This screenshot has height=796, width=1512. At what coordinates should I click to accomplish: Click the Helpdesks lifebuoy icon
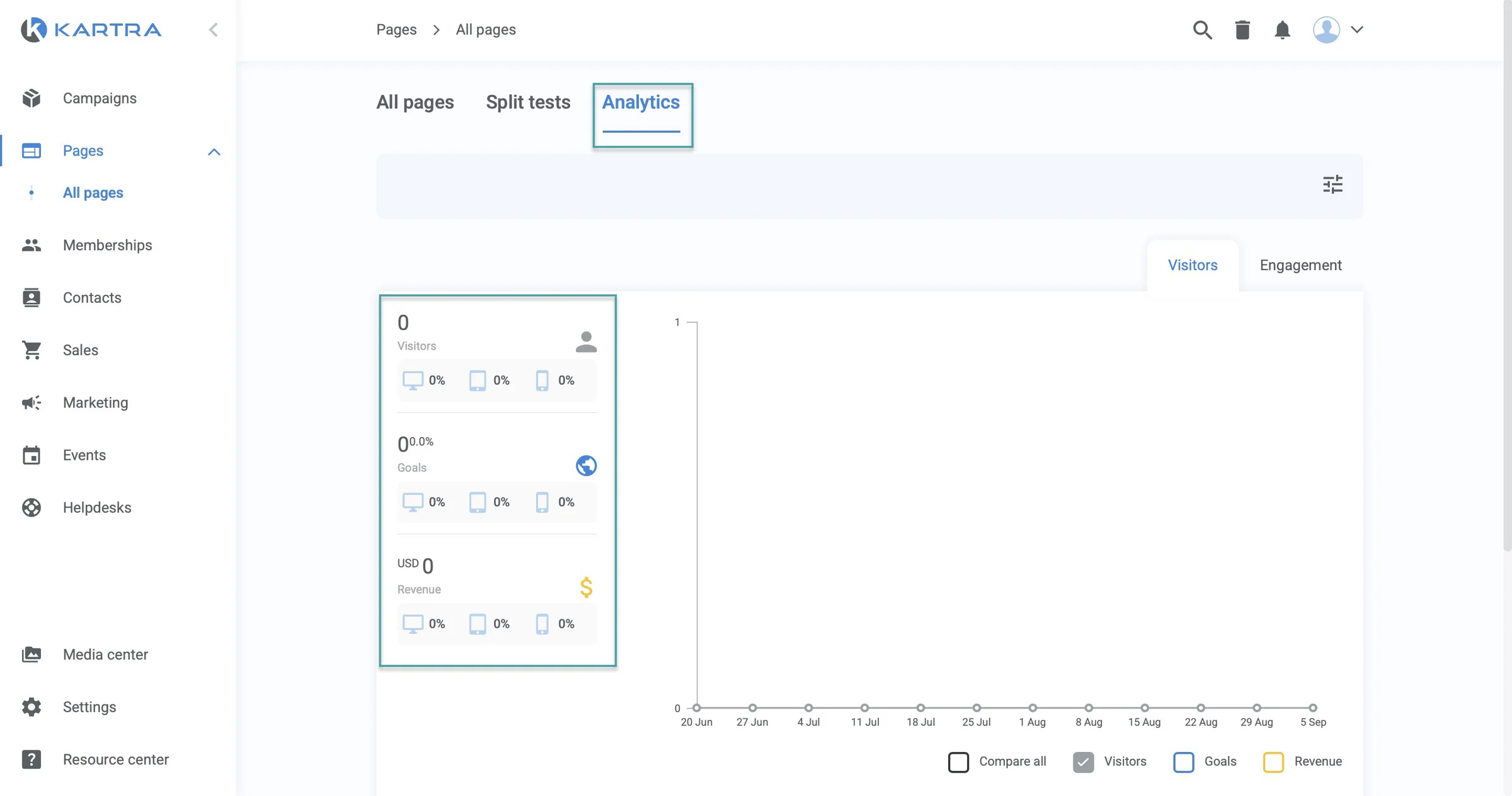(x=31, y=508)
